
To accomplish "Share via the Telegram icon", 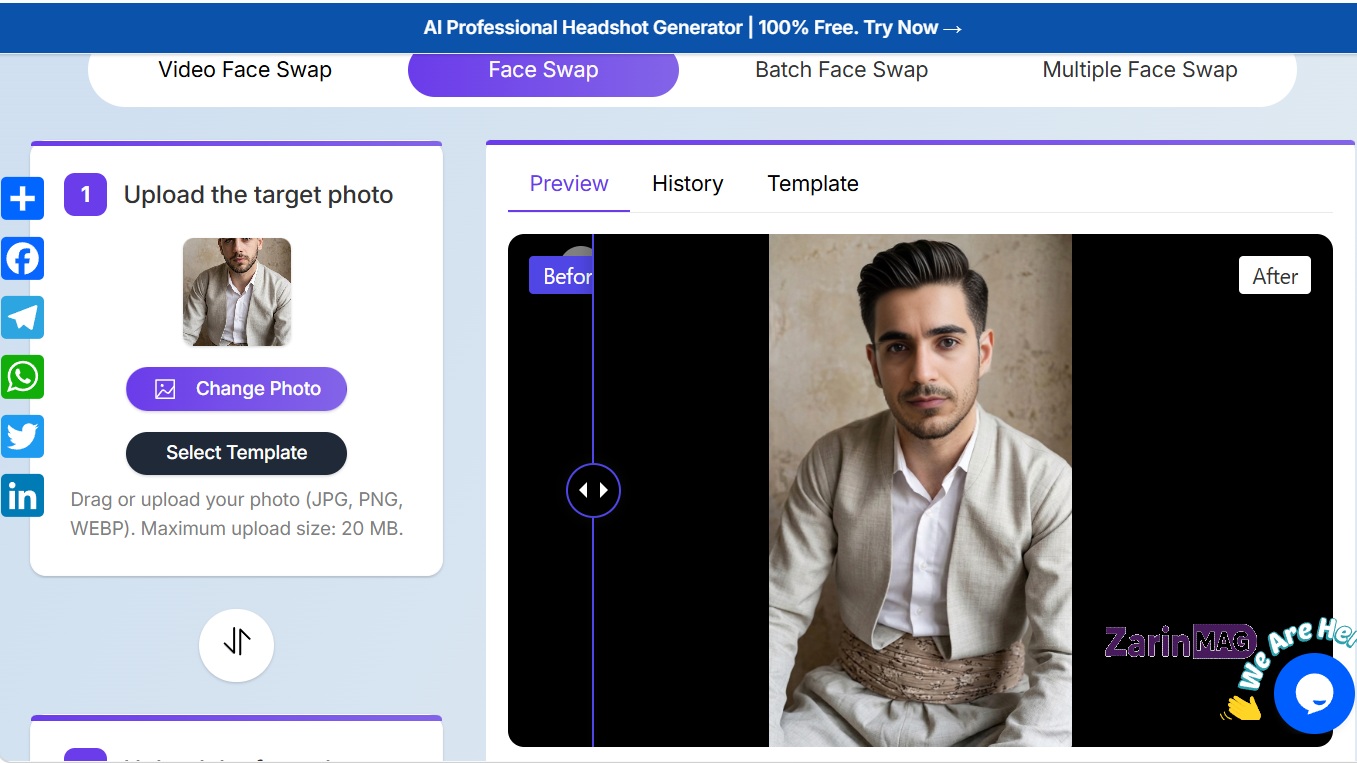I will click(x=22, y=318).
